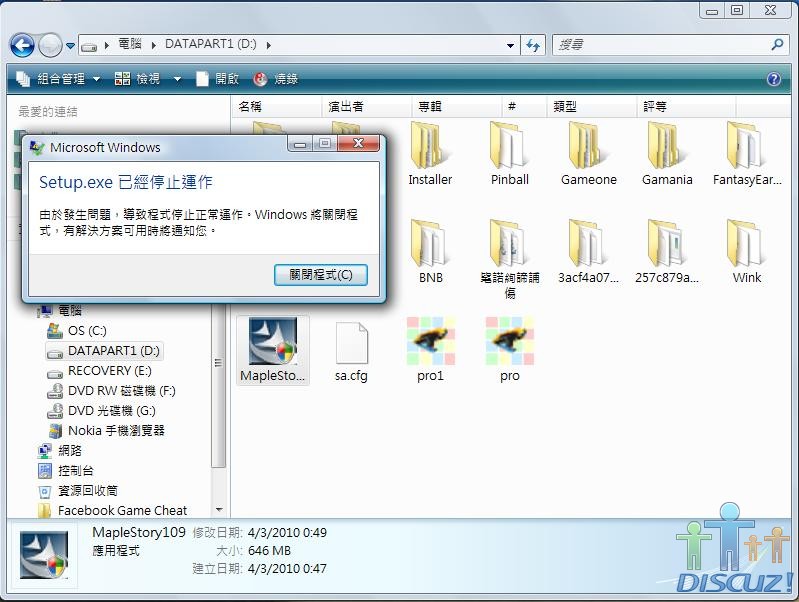Select the Installer folder
The image size is (799, 602).
click(x=430, y=153)
